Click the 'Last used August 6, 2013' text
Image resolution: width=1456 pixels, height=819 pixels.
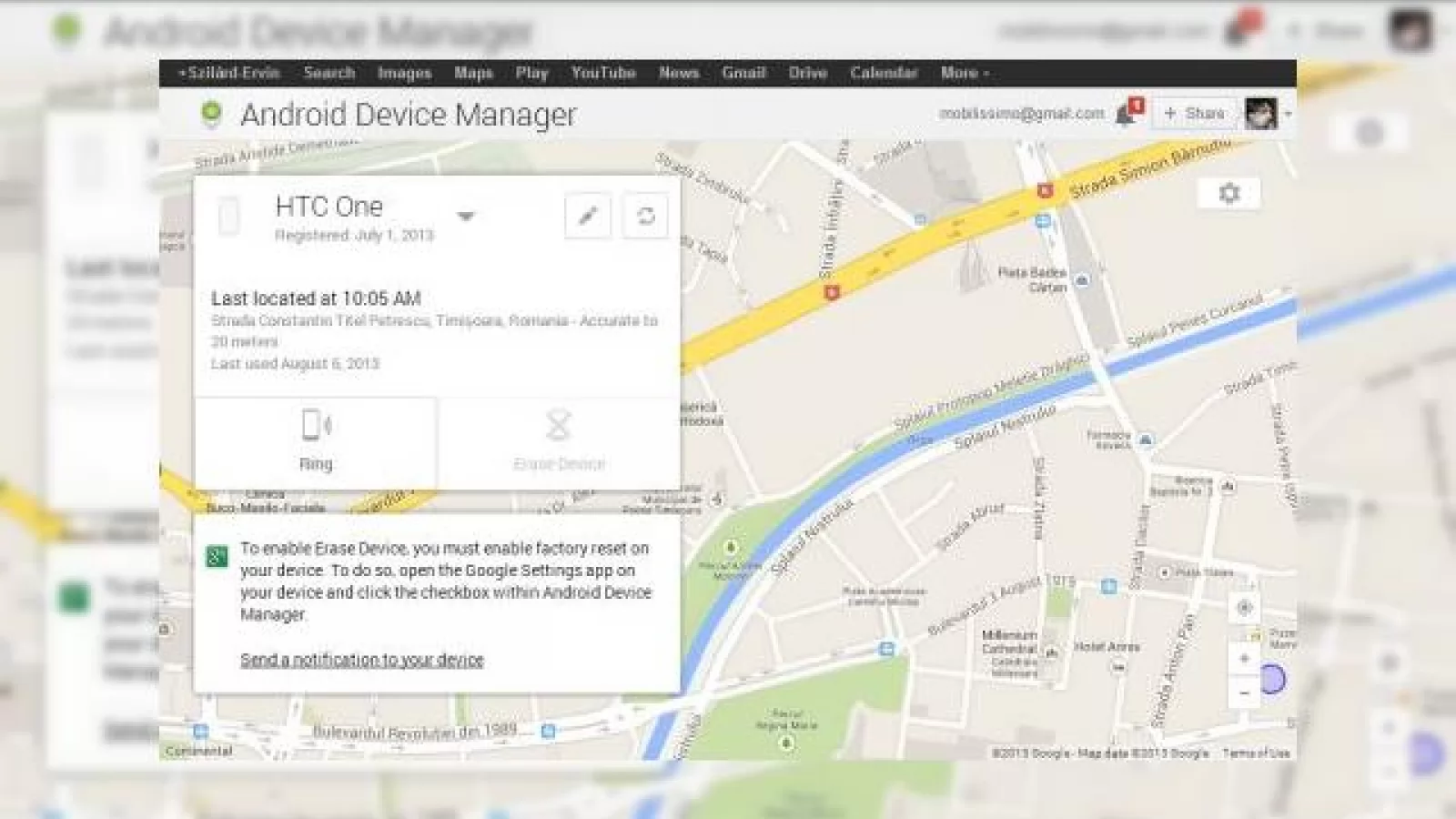(x=296, y=364)
